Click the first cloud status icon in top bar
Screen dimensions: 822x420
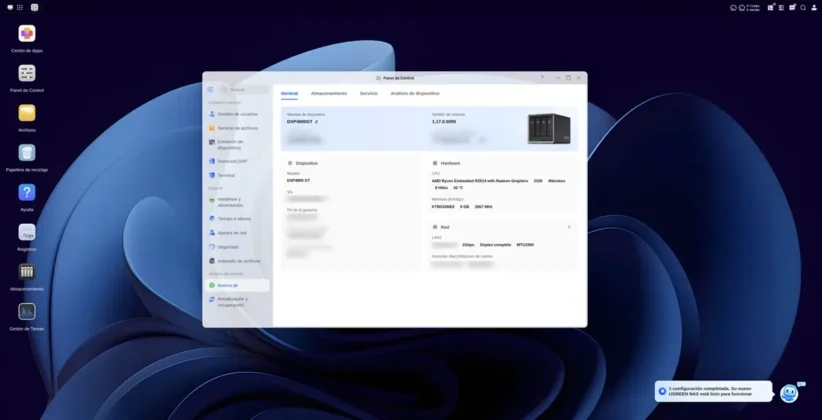pyautogui.click(x=733, y=7)
